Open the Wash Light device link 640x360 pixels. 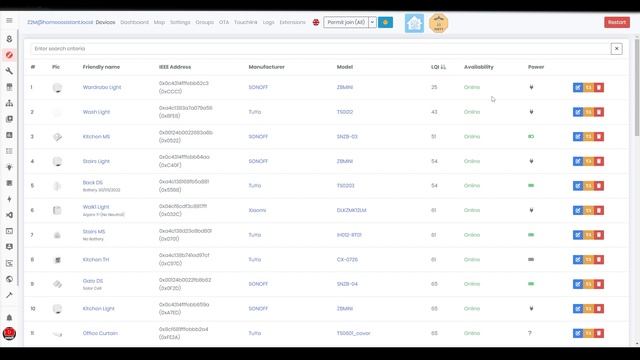click(96, 112)
